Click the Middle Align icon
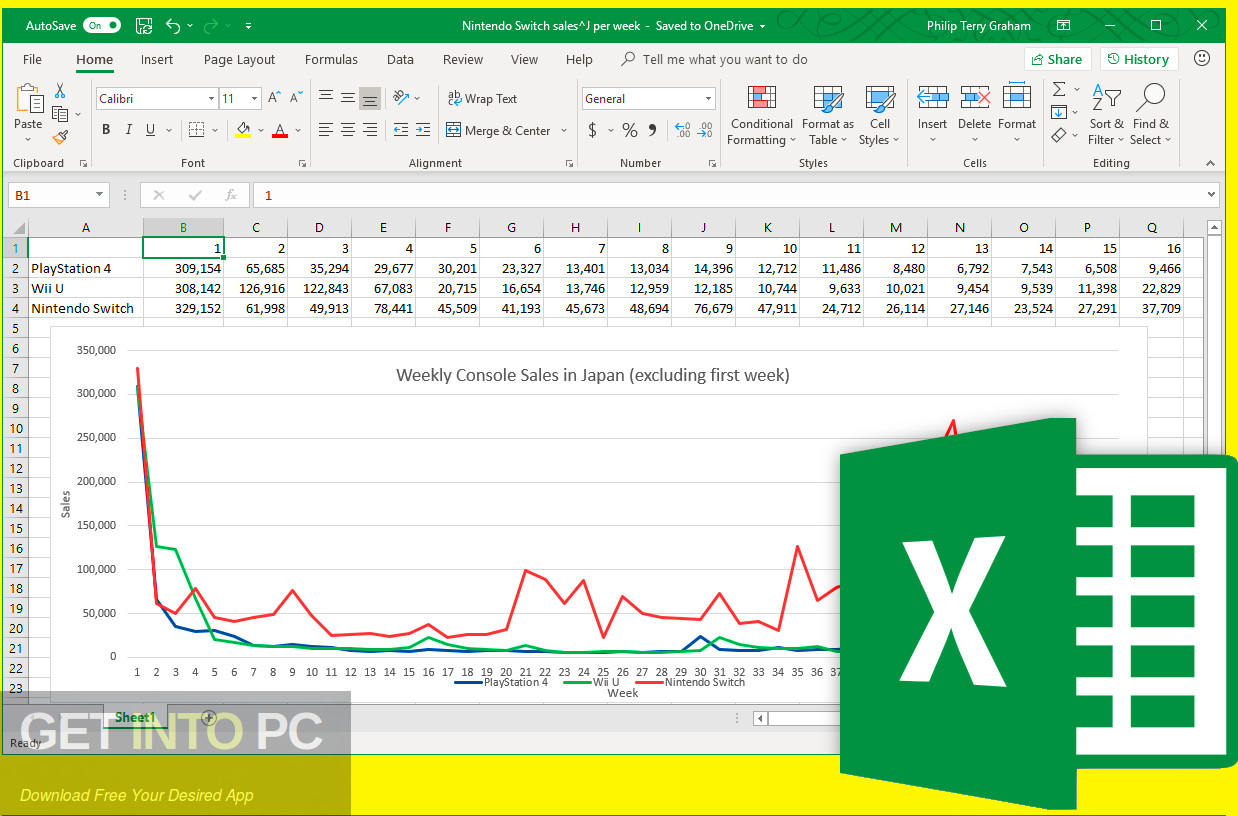Image resolution: width=1238 pixels, height=816 pixels. tap(348, 98)
